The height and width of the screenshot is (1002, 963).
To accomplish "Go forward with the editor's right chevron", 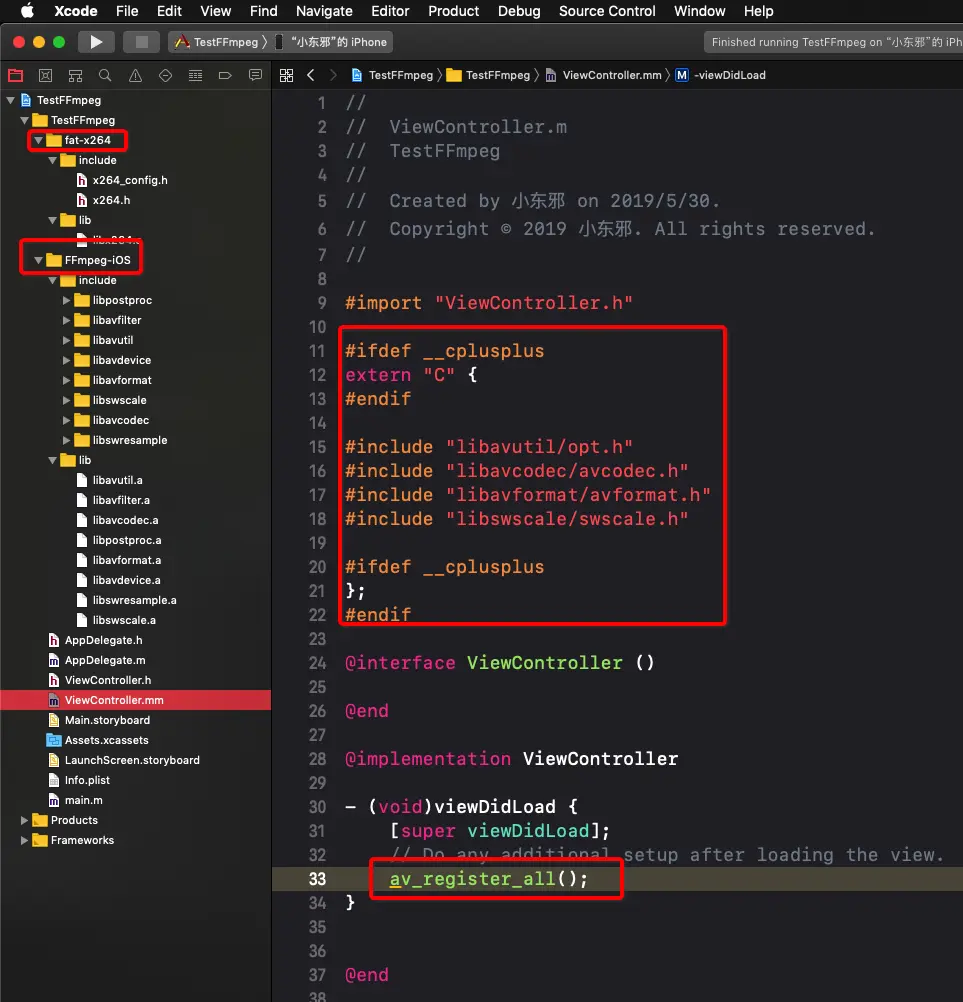I will click(333, 75).
